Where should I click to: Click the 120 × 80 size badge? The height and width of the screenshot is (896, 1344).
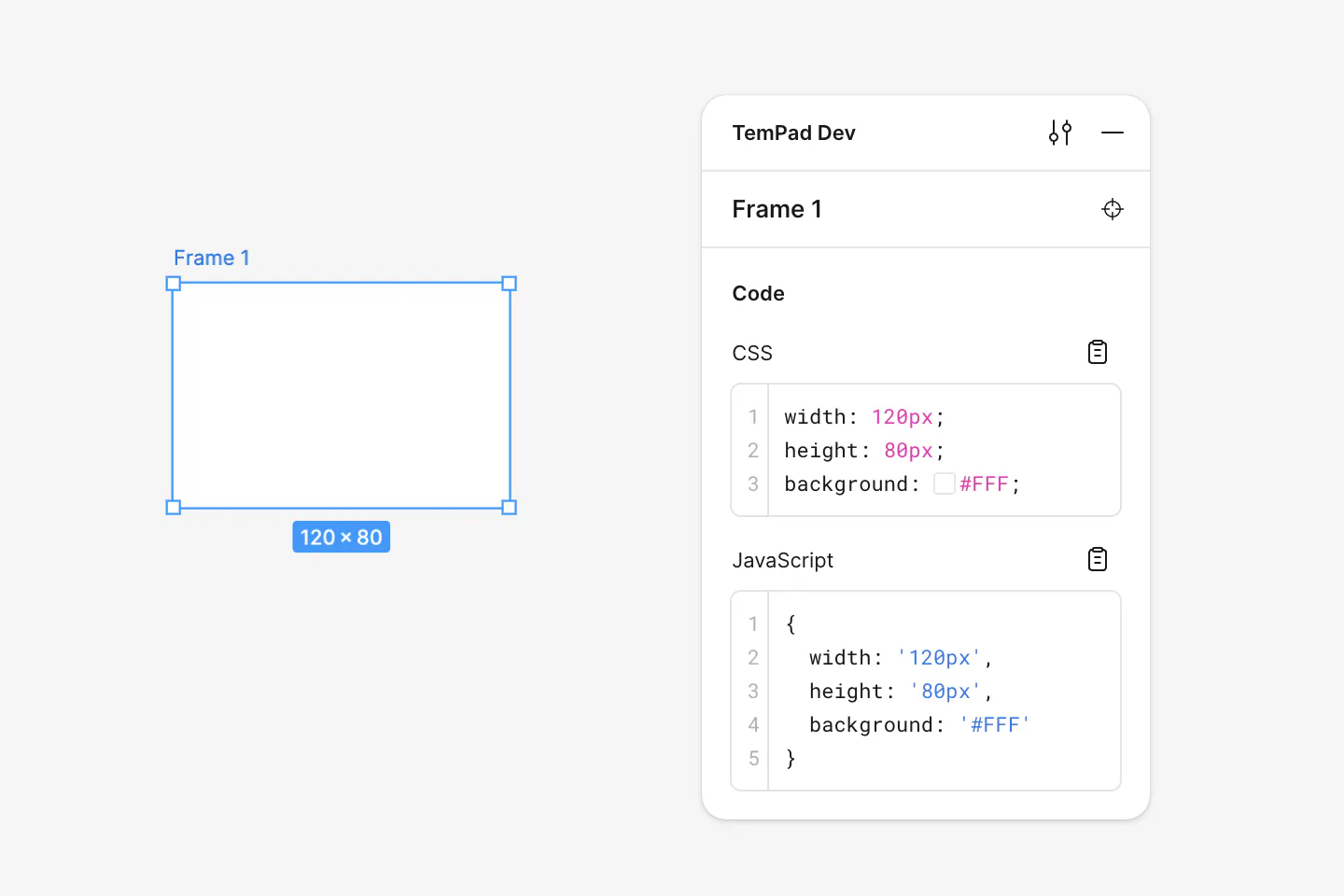click(x=342, y=537)
